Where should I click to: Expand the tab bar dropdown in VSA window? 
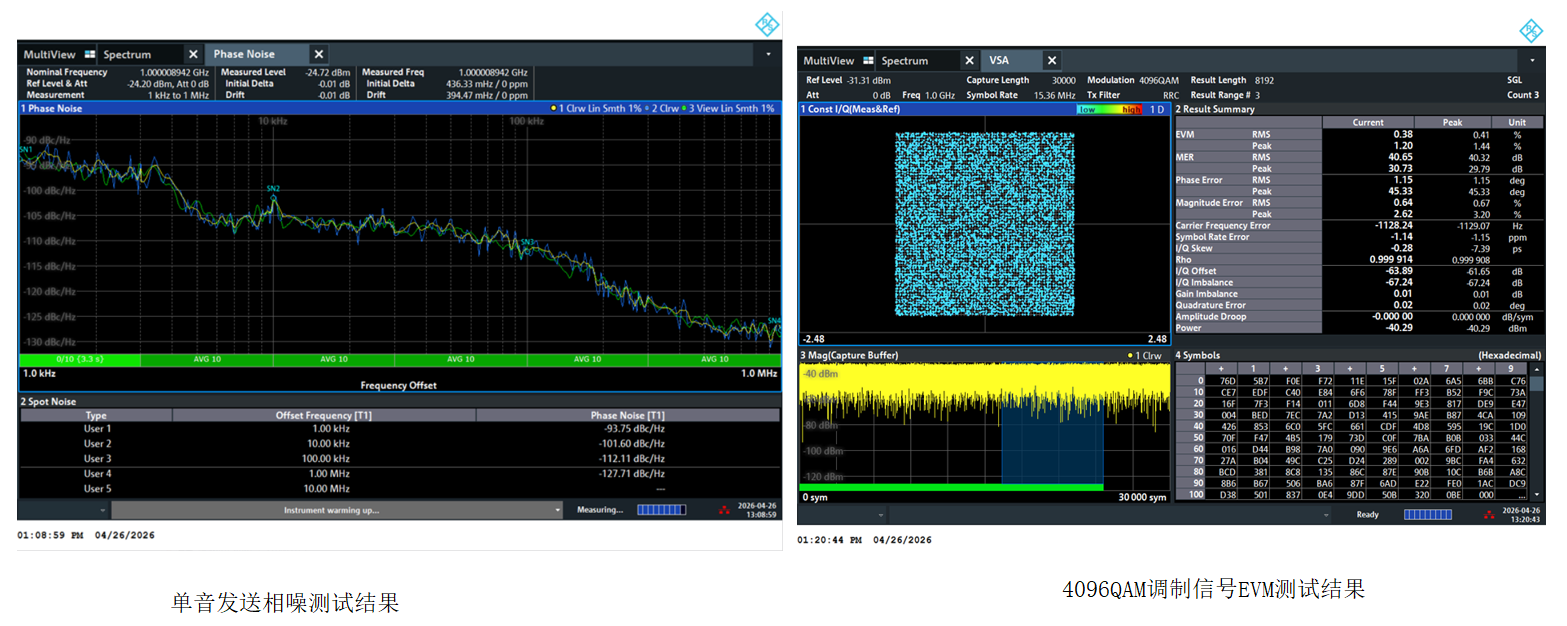pyautogui.click(x=1532, y=61)
